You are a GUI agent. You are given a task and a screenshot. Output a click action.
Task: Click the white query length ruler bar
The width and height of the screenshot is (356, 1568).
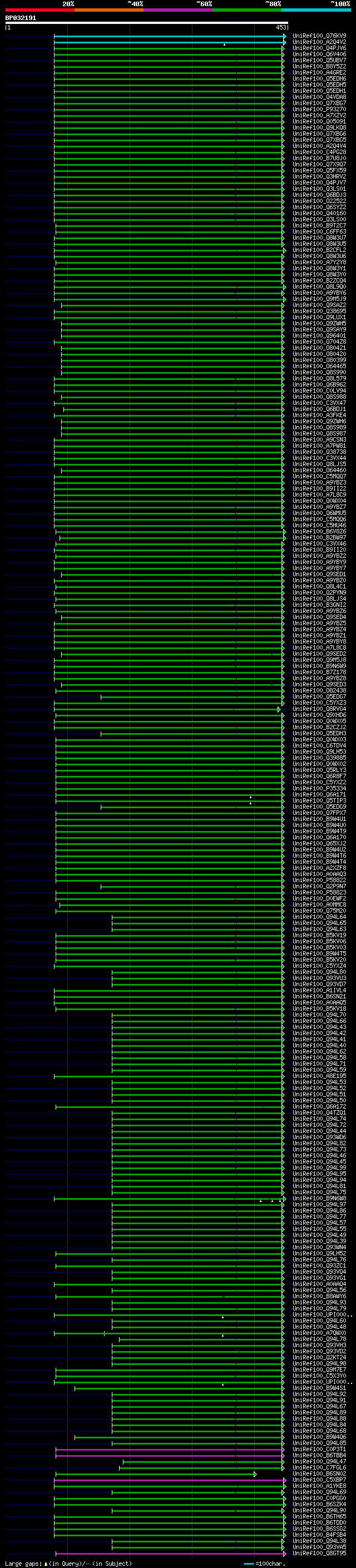[x=146, y=23]
